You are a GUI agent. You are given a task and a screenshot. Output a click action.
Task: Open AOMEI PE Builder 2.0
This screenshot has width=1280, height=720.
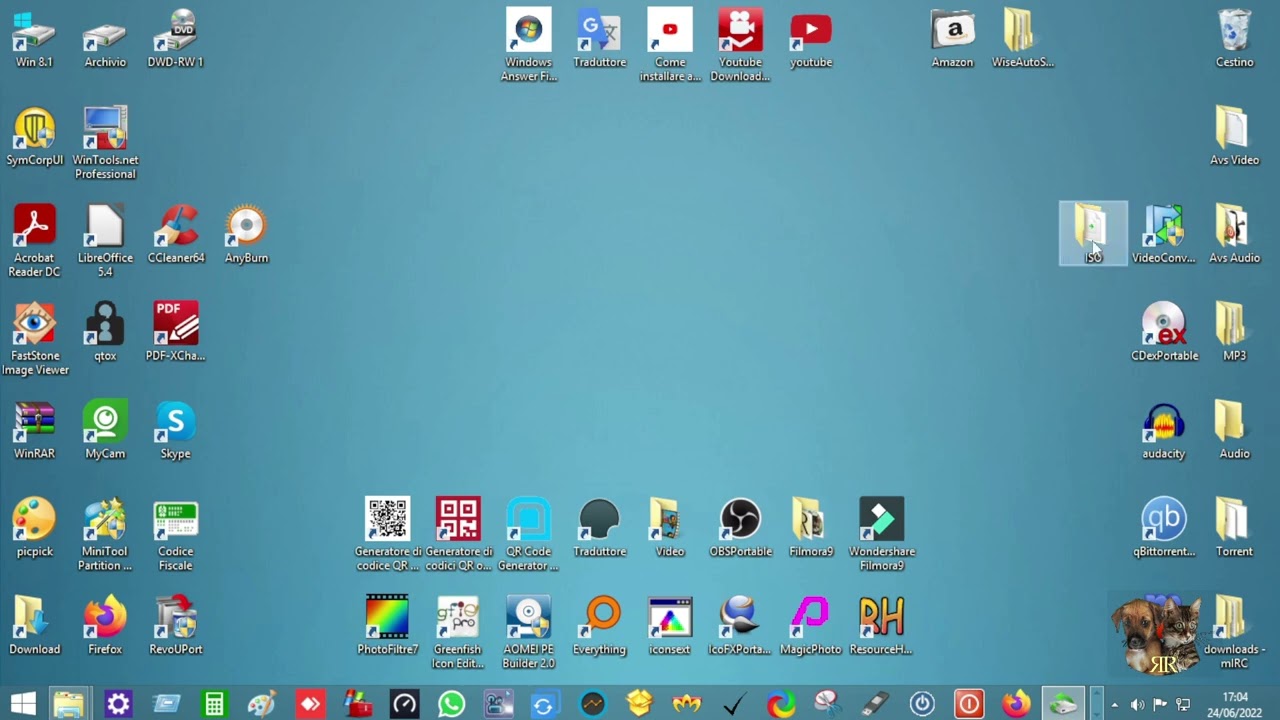pos(528,634)
